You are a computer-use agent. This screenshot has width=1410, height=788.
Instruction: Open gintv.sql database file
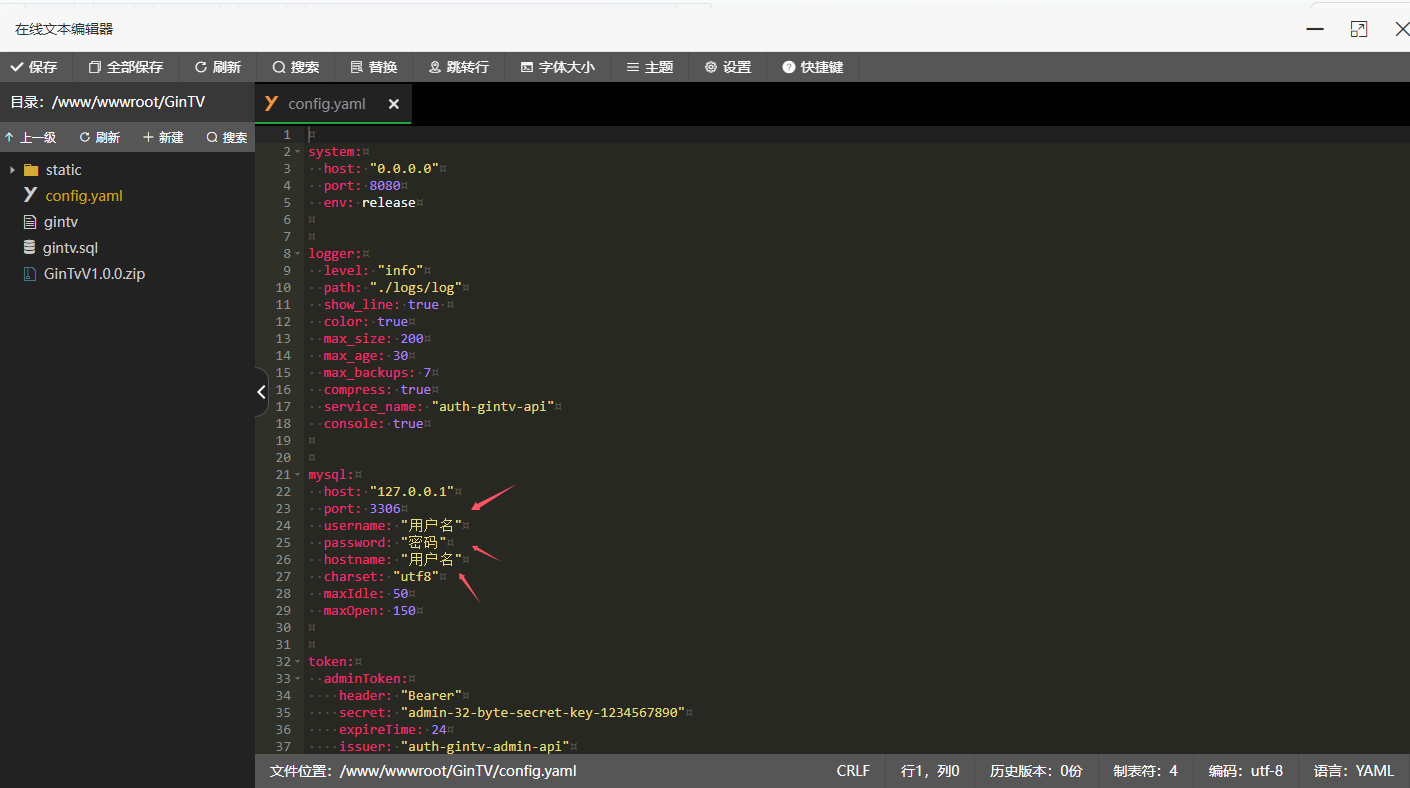tap(70, 248)
